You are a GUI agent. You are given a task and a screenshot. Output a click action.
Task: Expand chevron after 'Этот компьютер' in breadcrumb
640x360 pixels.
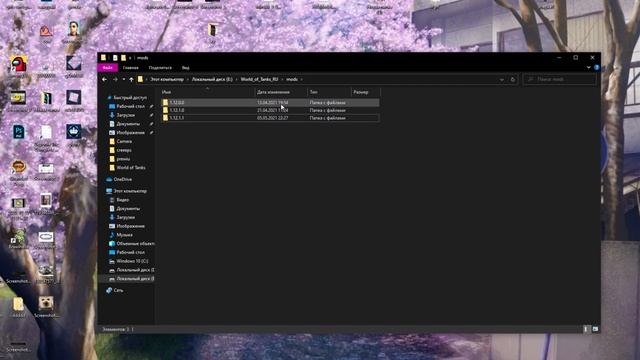(188, 79)
